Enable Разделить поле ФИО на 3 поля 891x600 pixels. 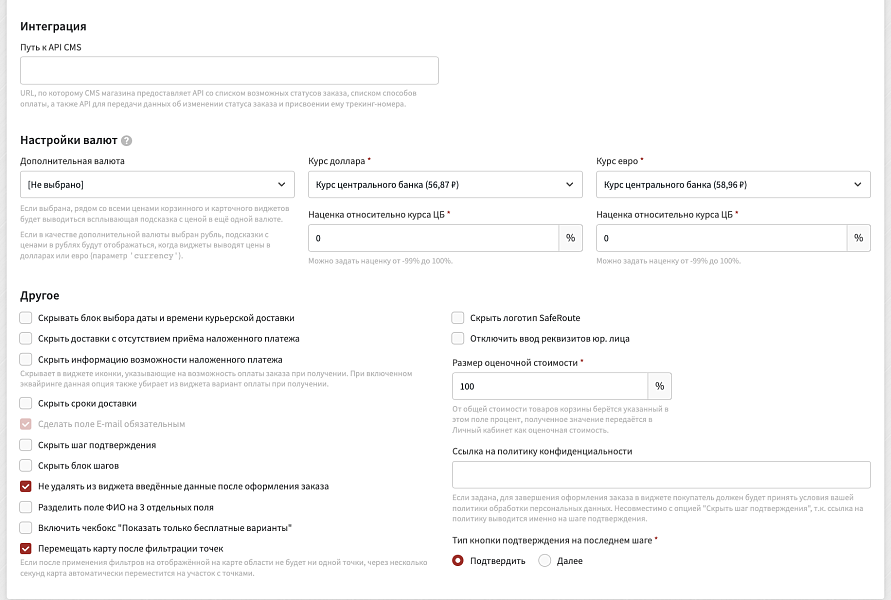click(25, 507)
